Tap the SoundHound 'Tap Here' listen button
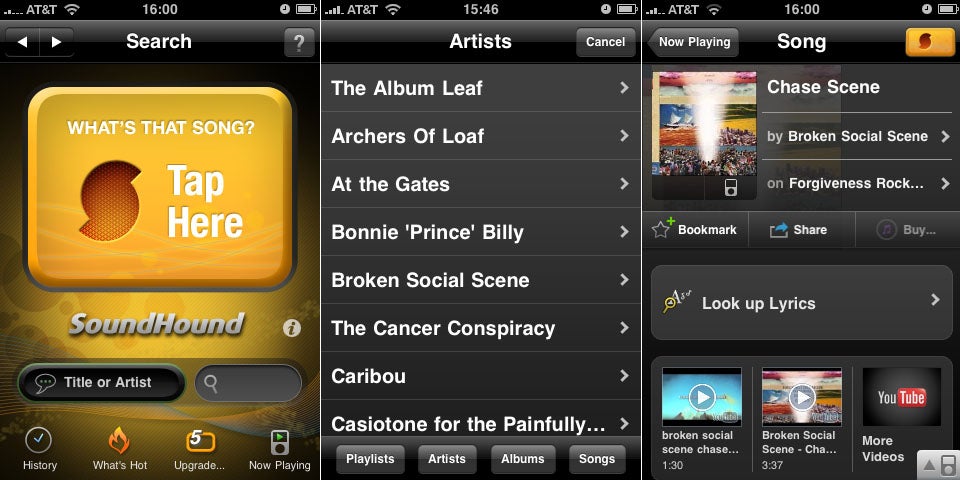This screenshot has height=480, width=960. [x=160, y=187]
